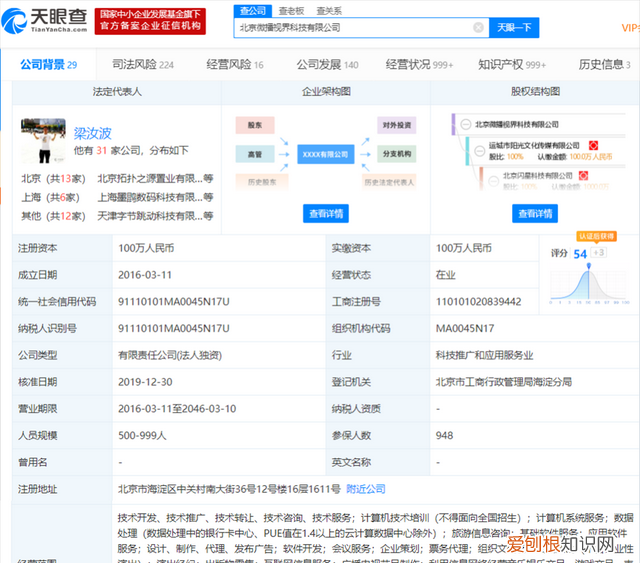Select company type 有限责任公司(法人独资)
Image resolution: width=640 pixels, height=563 pixels.
pyautogui.click(x=170, y=355)
